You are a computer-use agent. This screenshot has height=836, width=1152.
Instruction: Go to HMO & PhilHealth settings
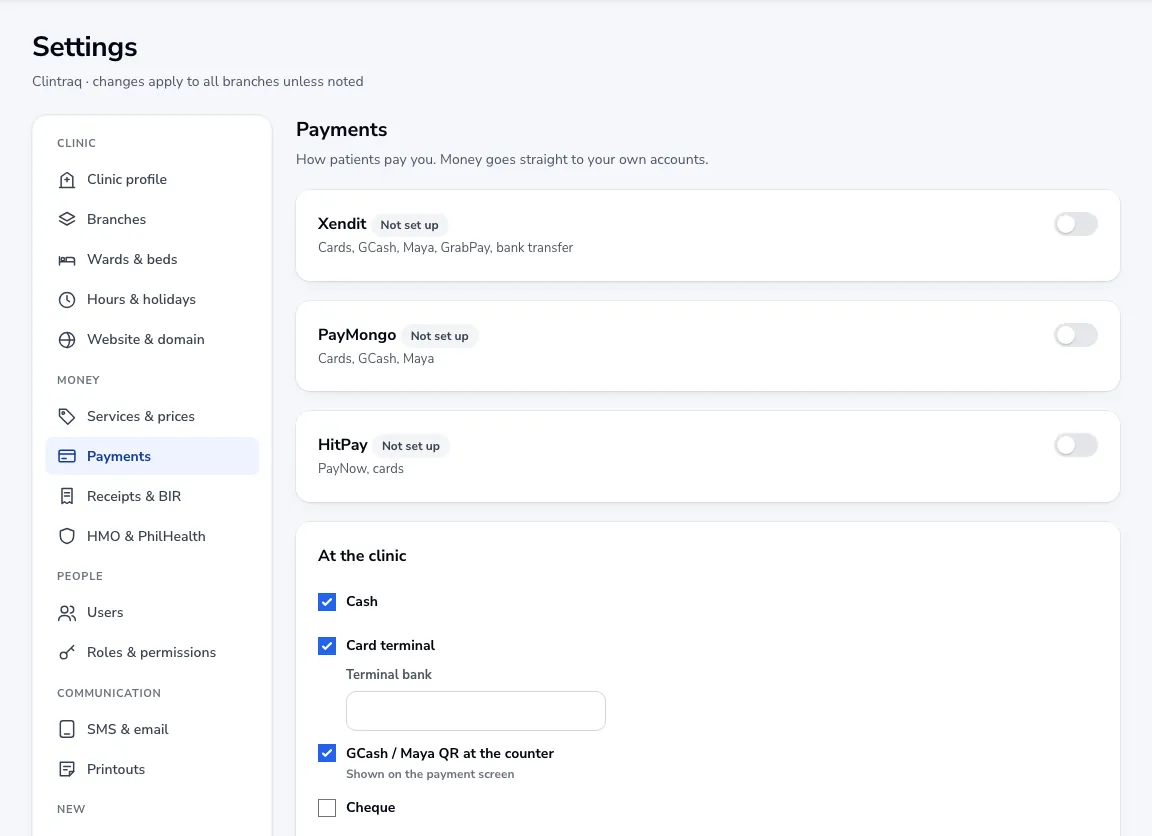tap(152, 536)
